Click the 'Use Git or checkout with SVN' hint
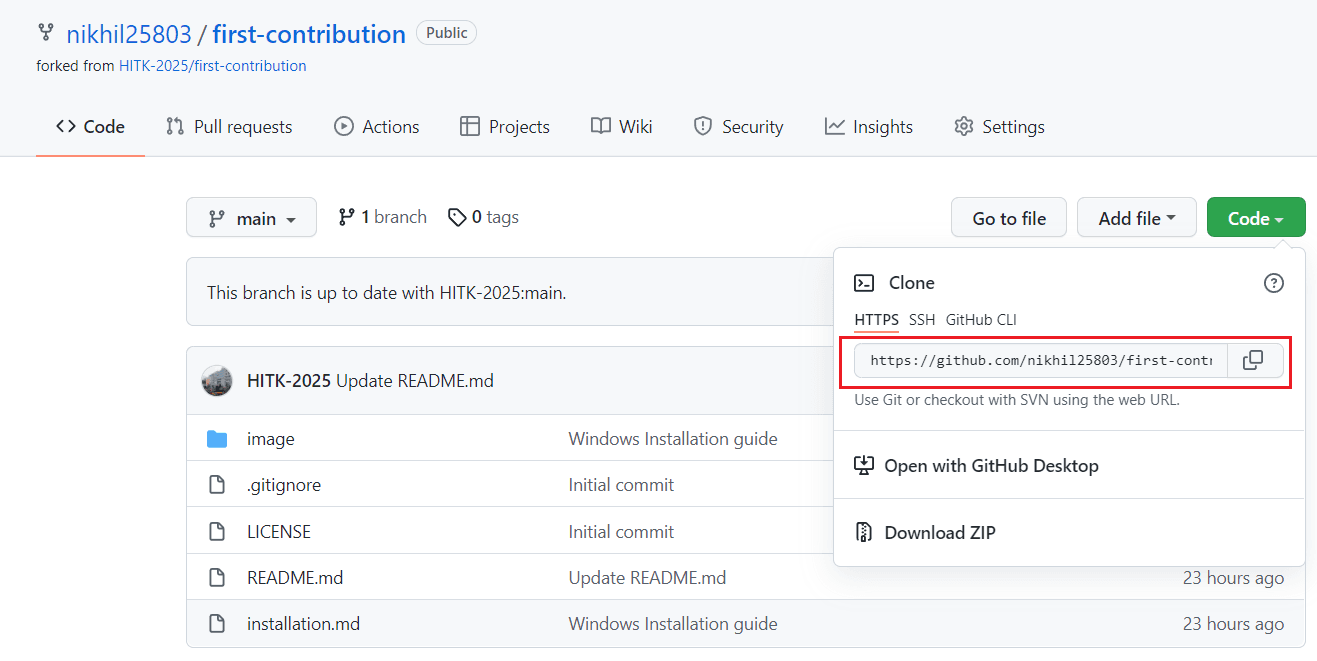The width and height of the screenshot is (1317, 661). click(x=1017, y=400)
